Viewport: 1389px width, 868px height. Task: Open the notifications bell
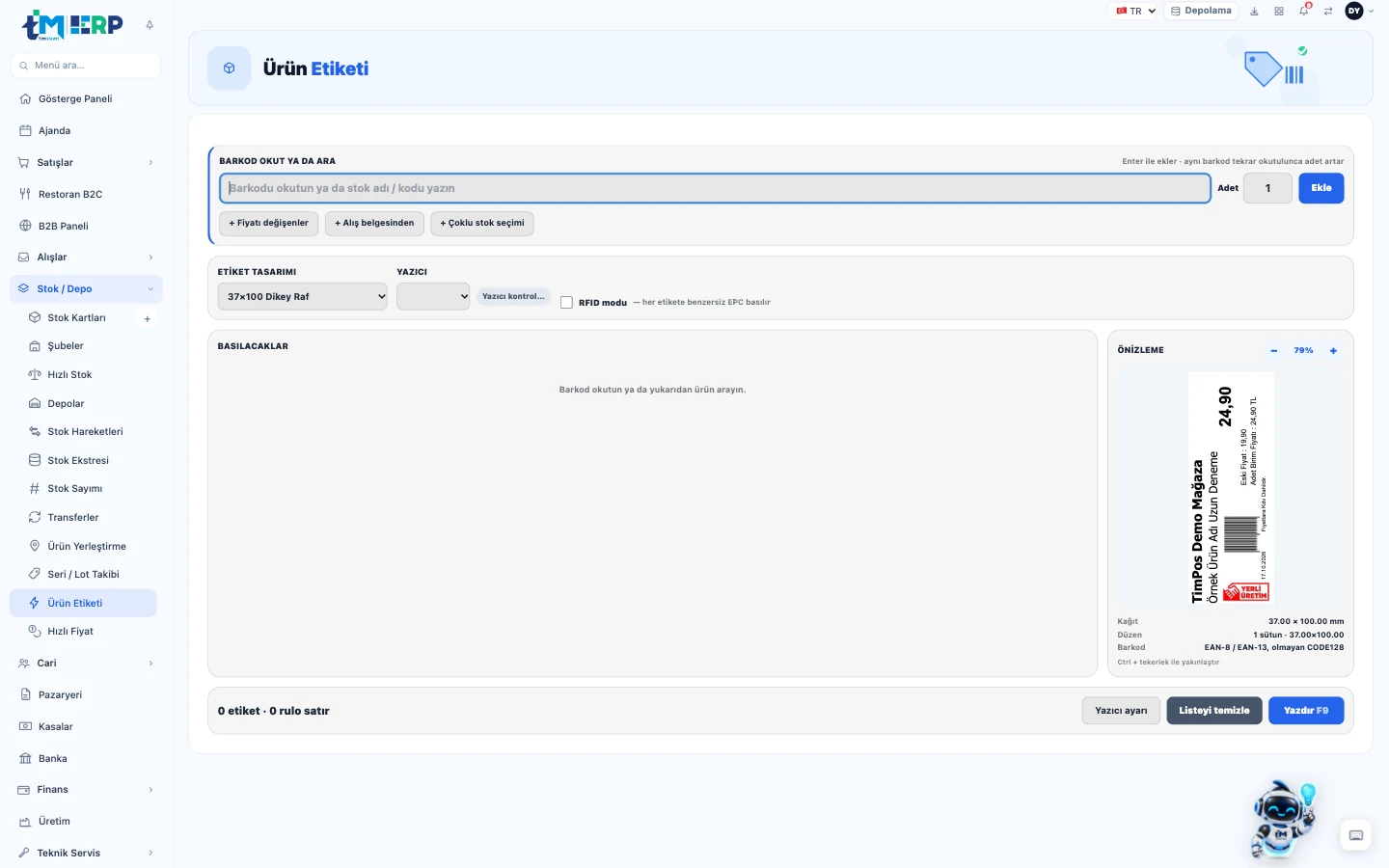(x=1304, y=12)
